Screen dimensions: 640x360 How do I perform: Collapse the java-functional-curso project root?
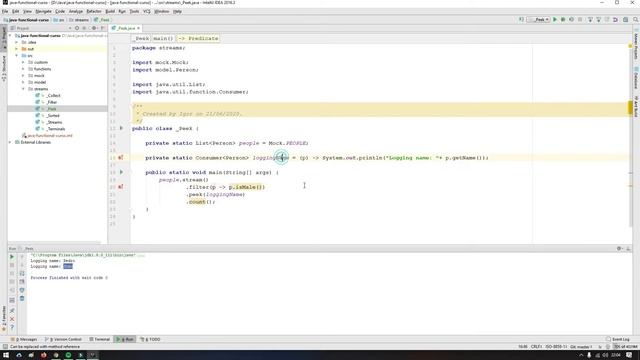[x=10, y=36]
